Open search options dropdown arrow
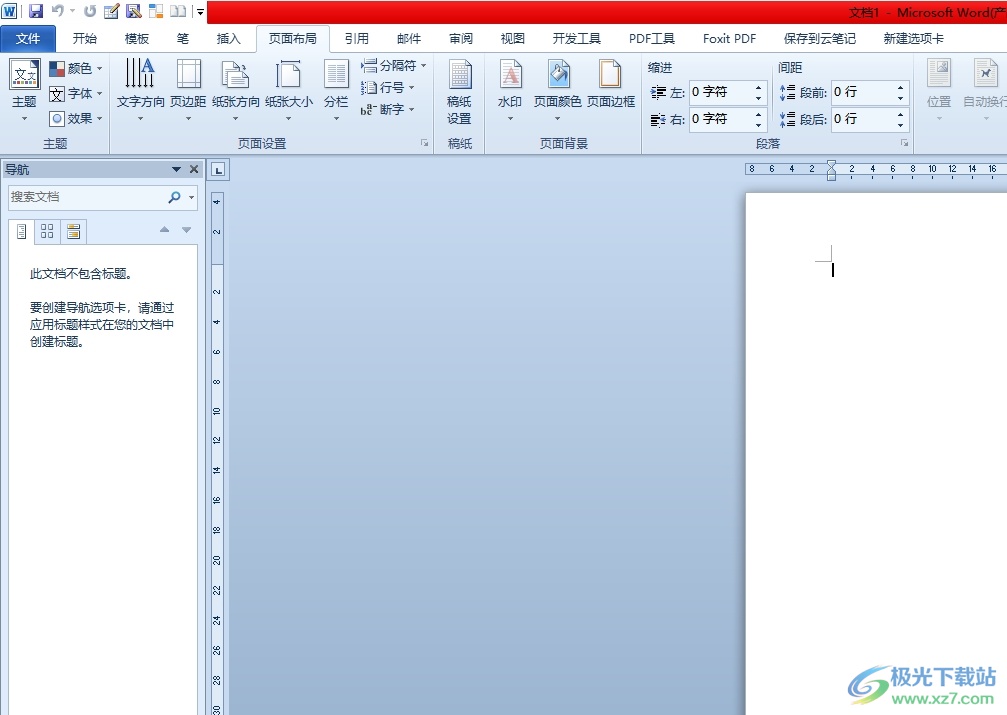 pos(191,197)
